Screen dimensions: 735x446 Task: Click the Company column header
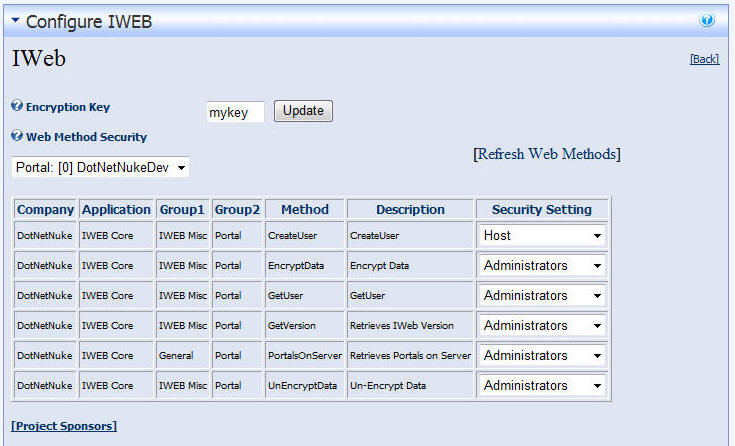[x=46, y=210]
